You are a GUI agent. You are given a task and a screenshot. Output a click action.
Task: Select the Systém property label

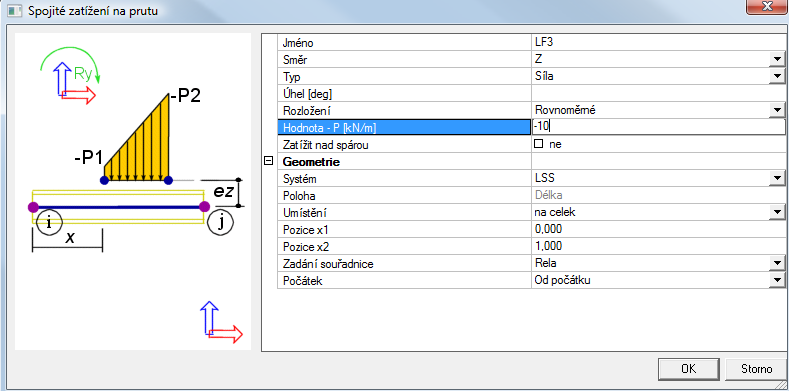[x=300, y=179]
